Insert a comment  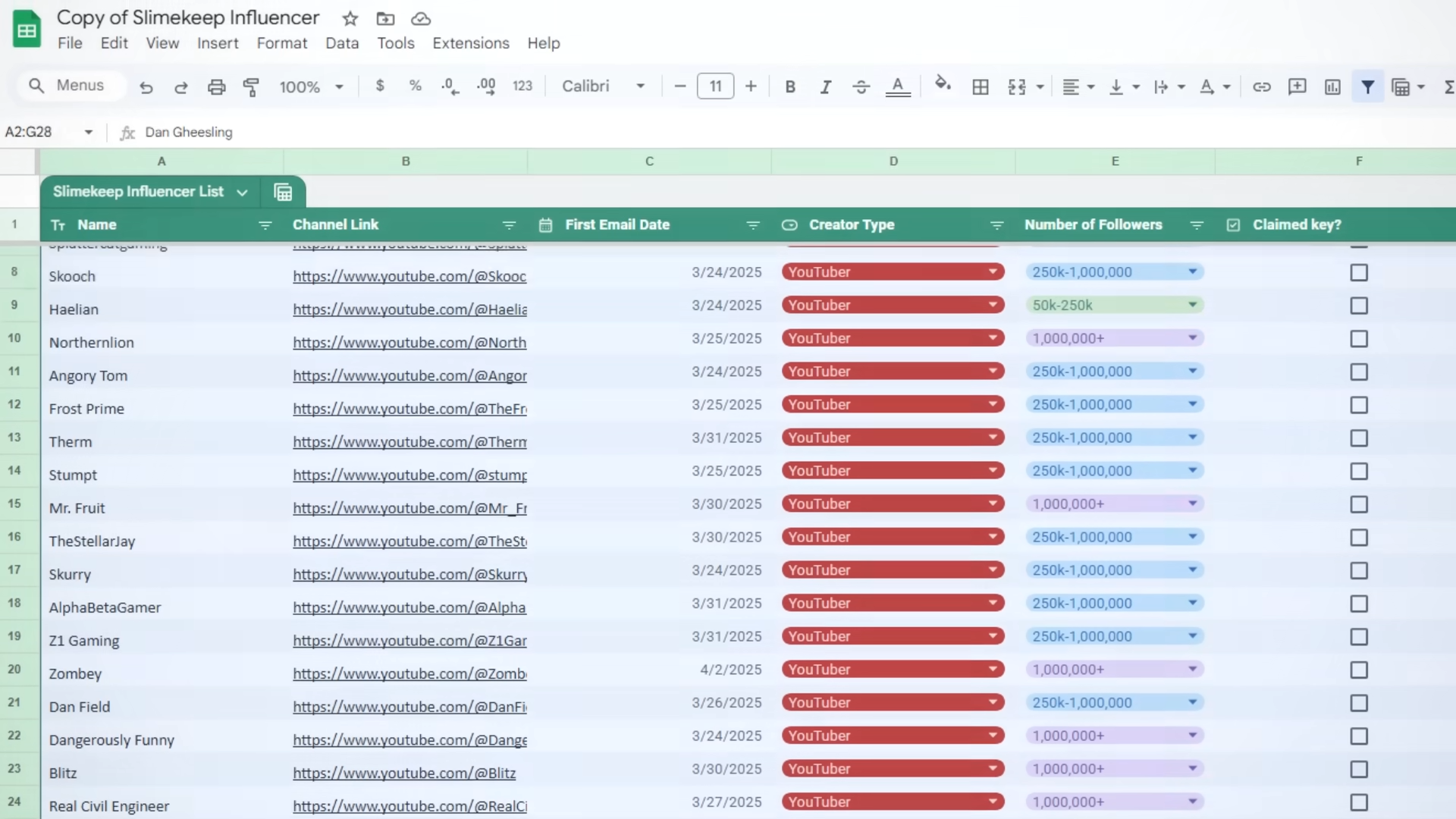coord(1298,87)
